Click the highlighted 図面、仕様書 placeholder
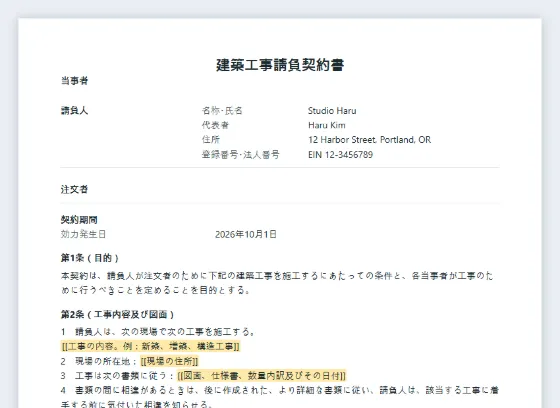Image resolution: width=560 pixels, height=408 pixels. [261, 376]
